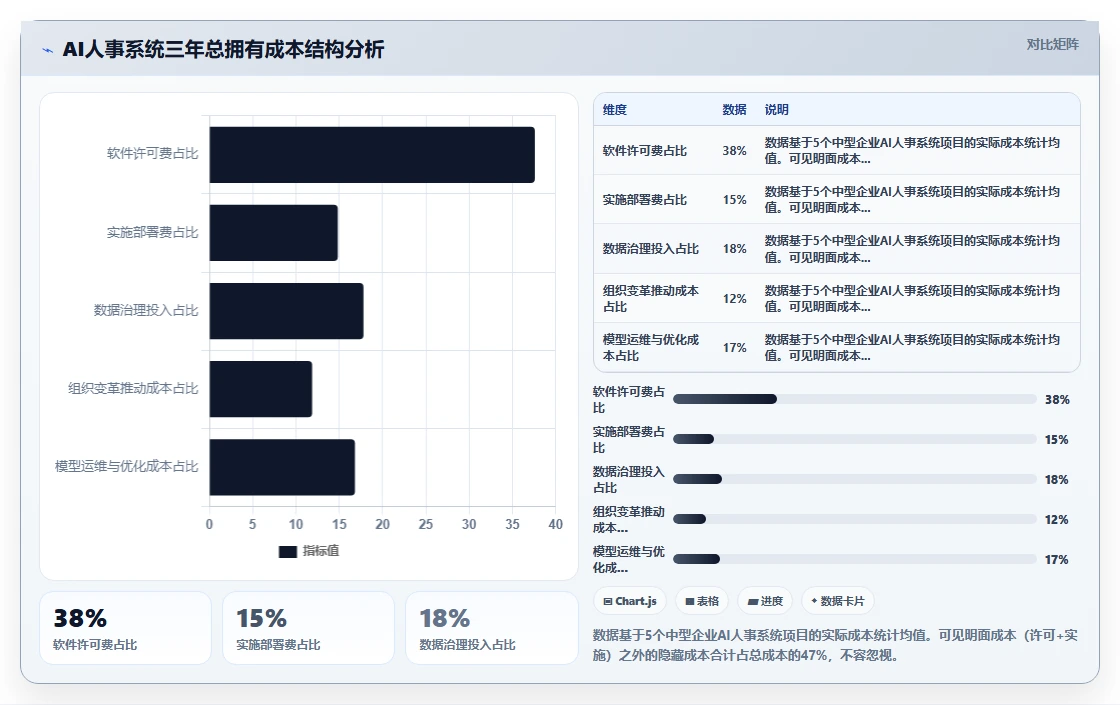Viewport: 1120px width, 705px height.
Task: Click the 20 tick on the x-axis
Action: pos(382,524)
